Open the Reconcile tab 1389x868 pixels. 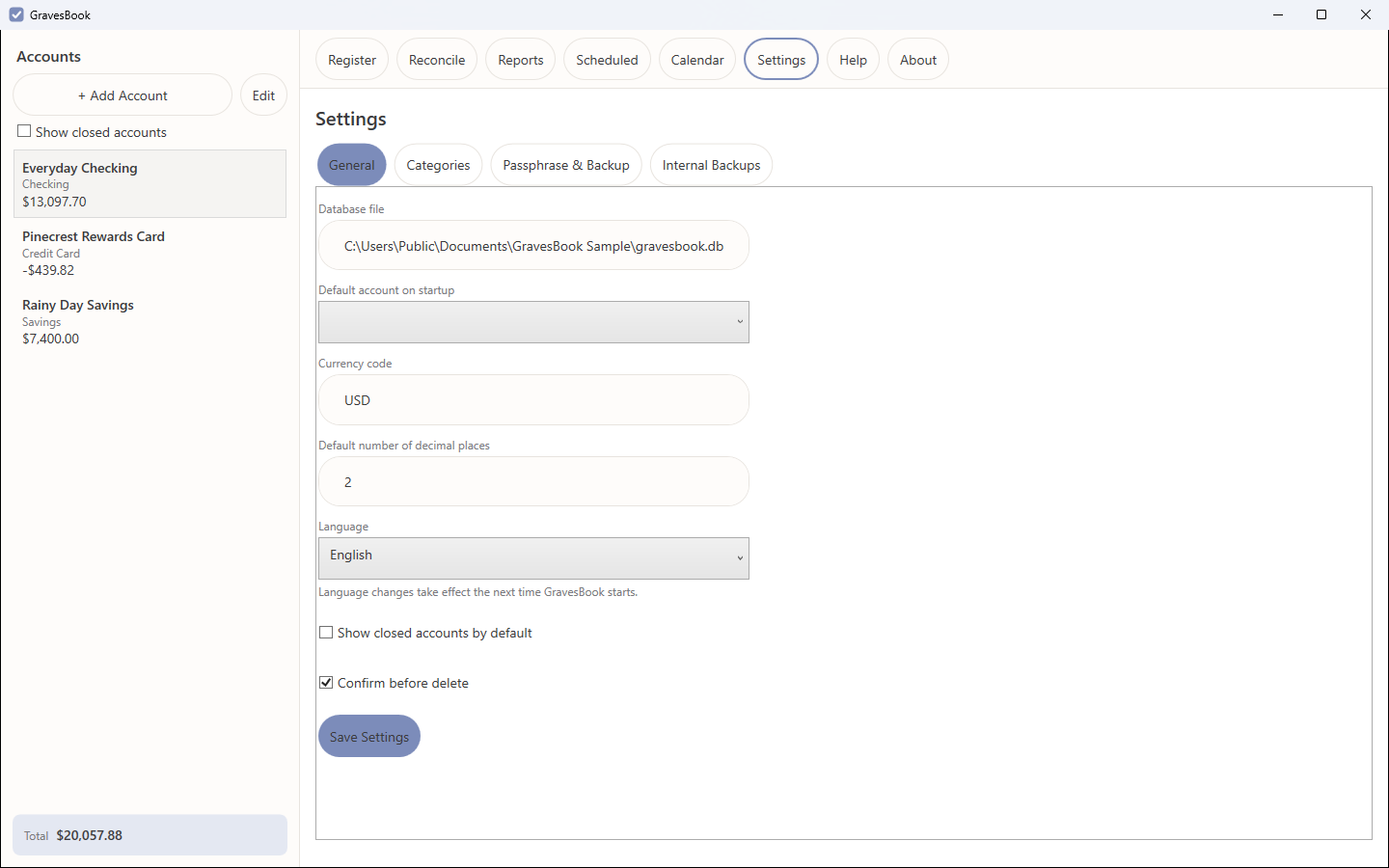click(x=437, y=60)
